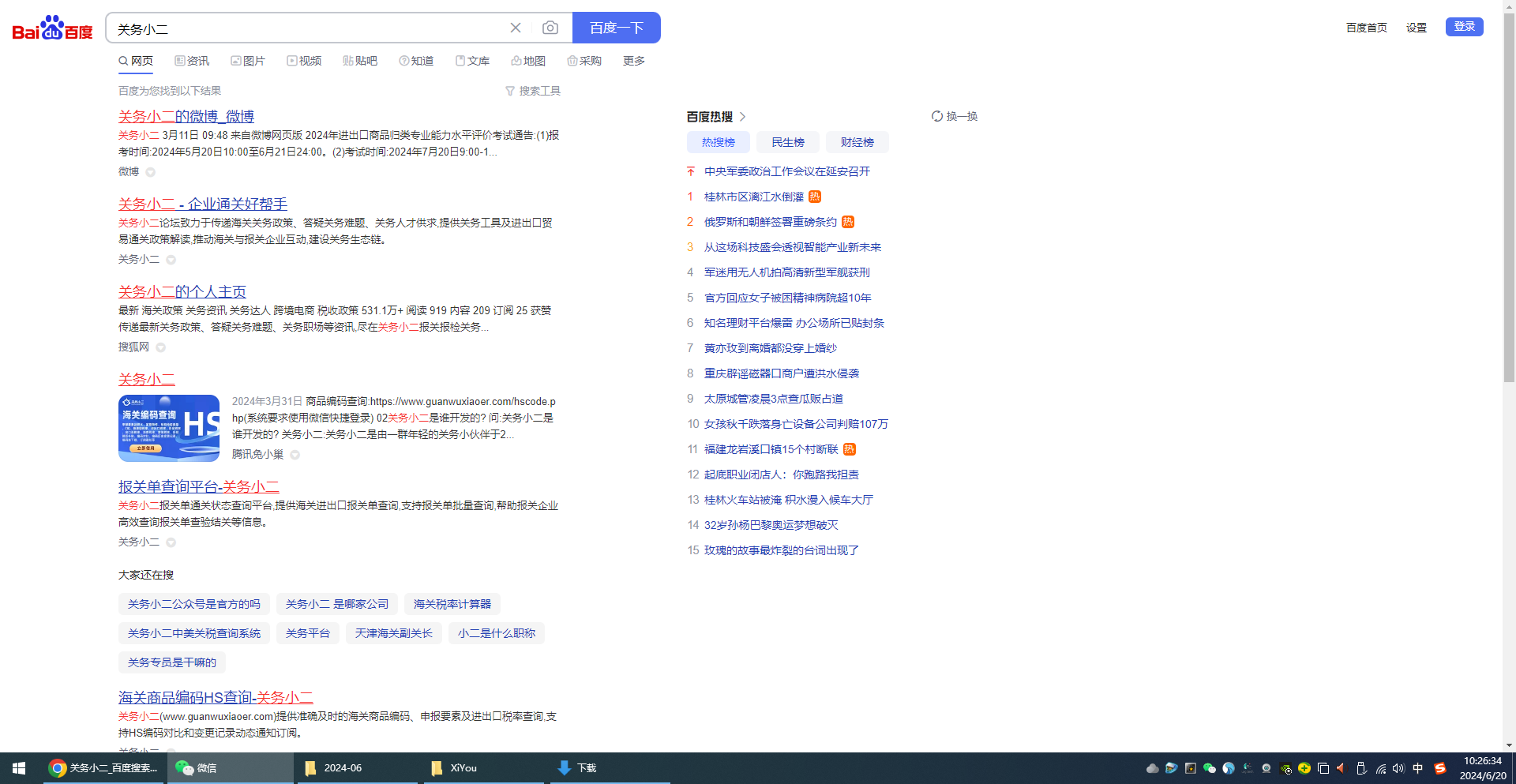1516x784 pixels.
Task: Open hot topic 32岁孙杨巴黎奥运梦想破灭
Action: click(x=771, y=525)
